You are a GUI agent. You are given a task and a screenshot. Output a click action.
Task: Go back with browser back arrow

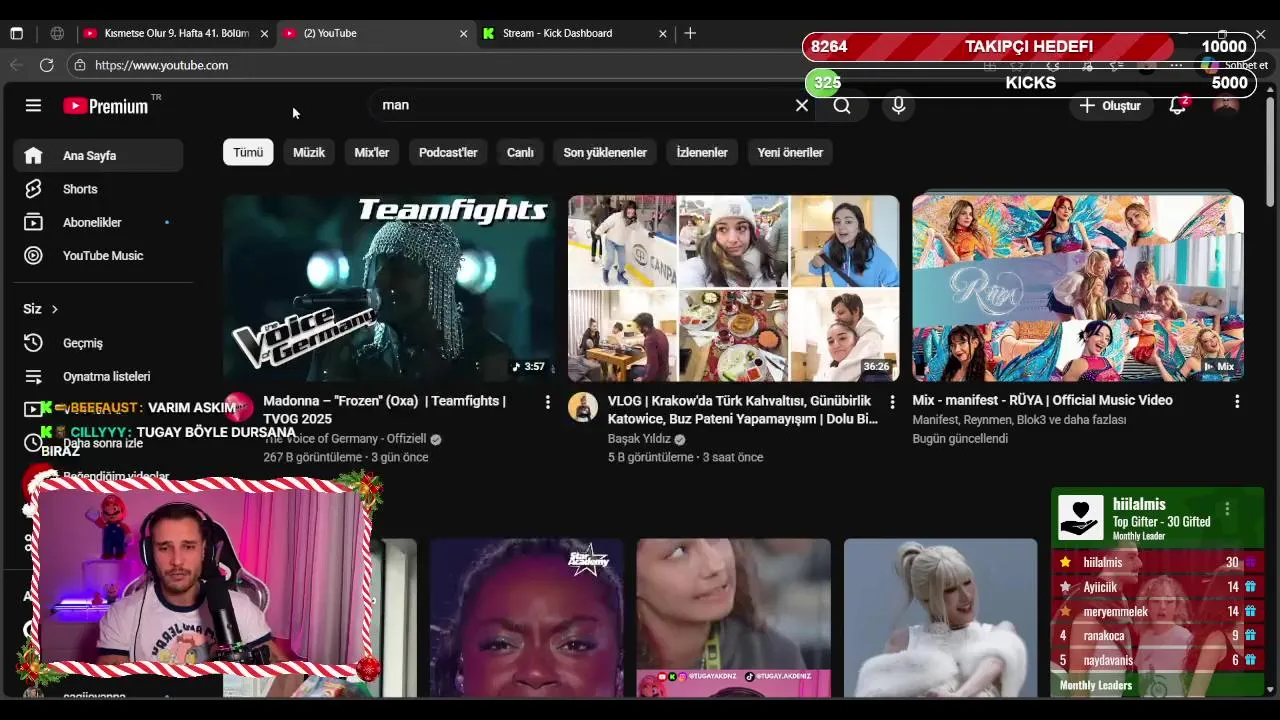pos(16,65)
